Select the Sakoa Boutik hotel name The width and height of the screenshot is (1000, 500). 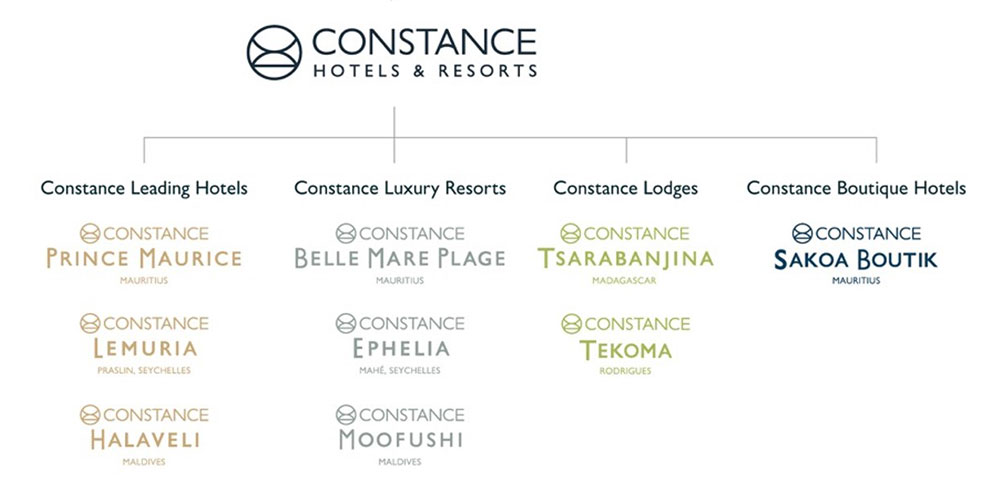click(x=856, y=260)
